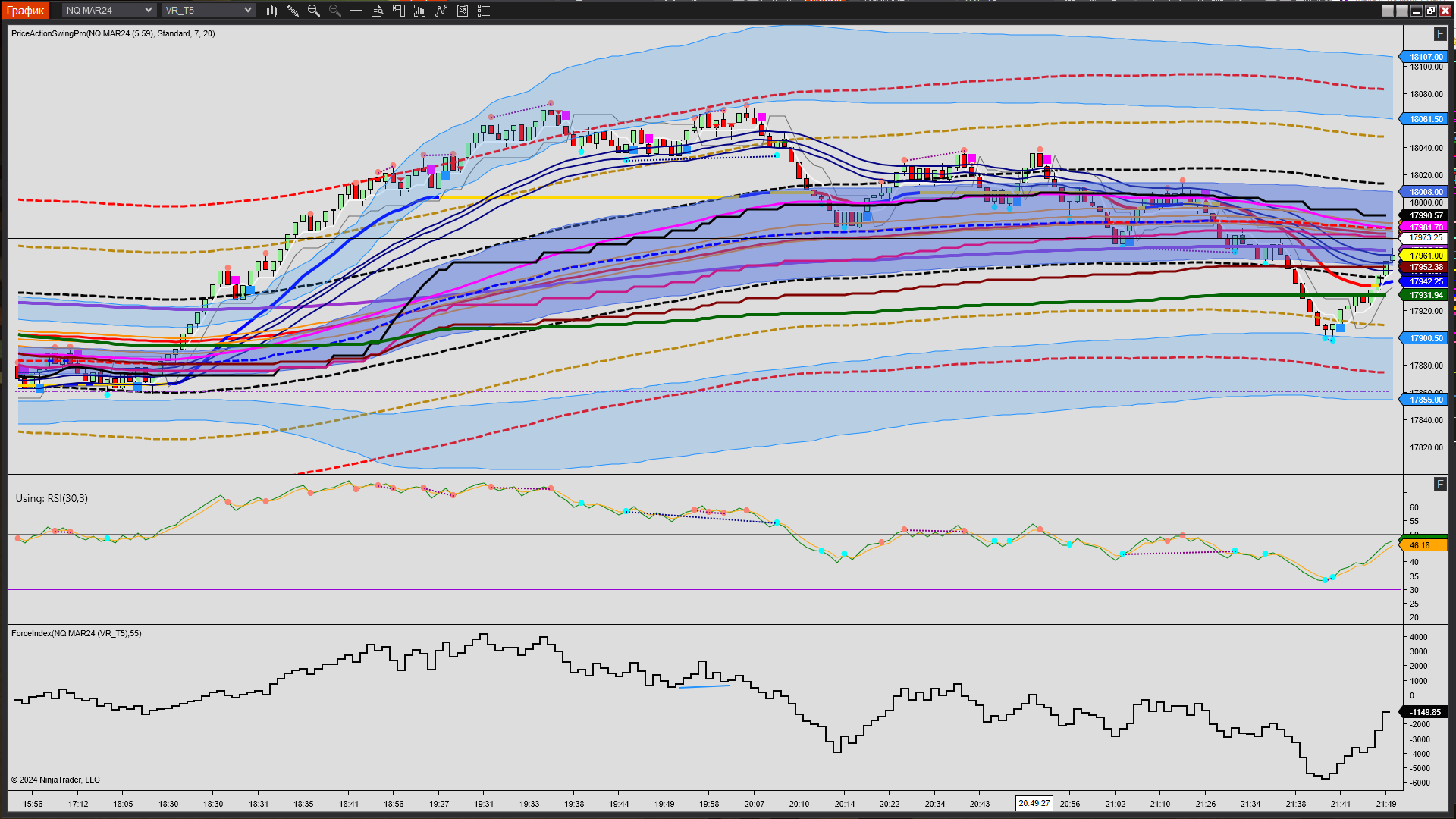Open the График tab

tap(26, 10)
